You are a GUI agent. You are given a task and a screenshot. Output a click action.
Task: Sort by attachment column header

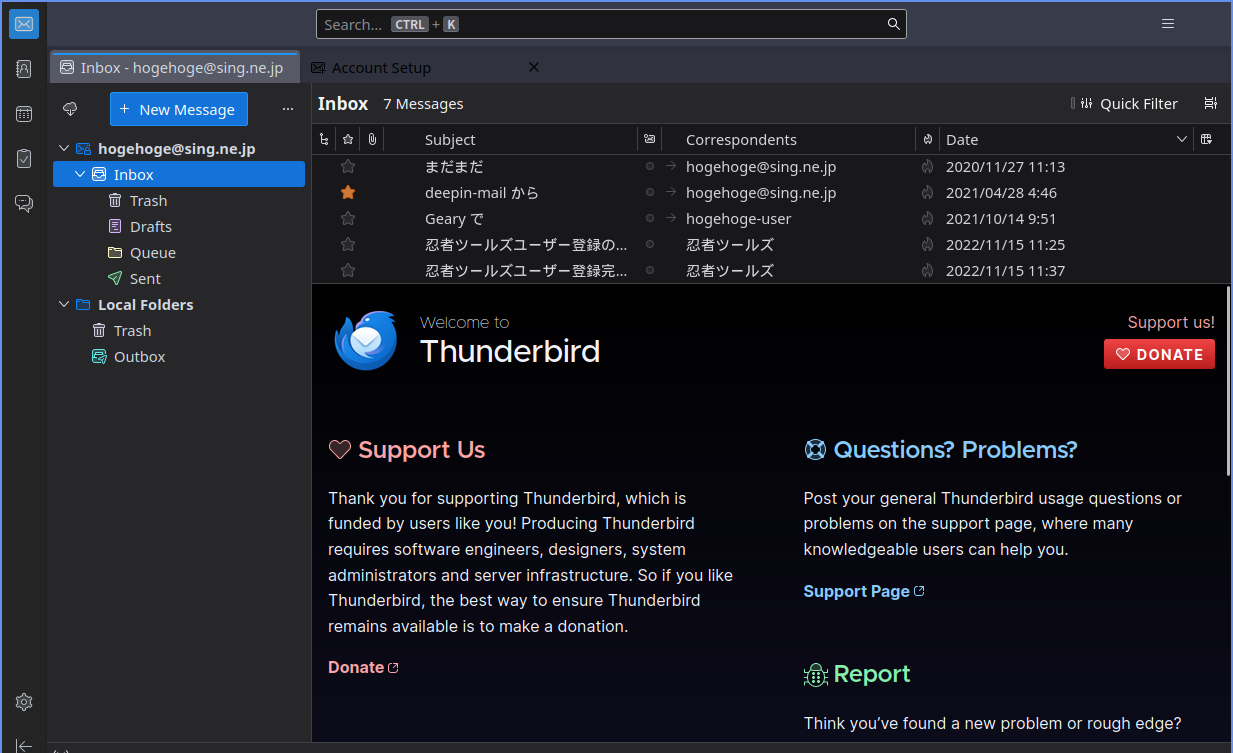(371, 139)
